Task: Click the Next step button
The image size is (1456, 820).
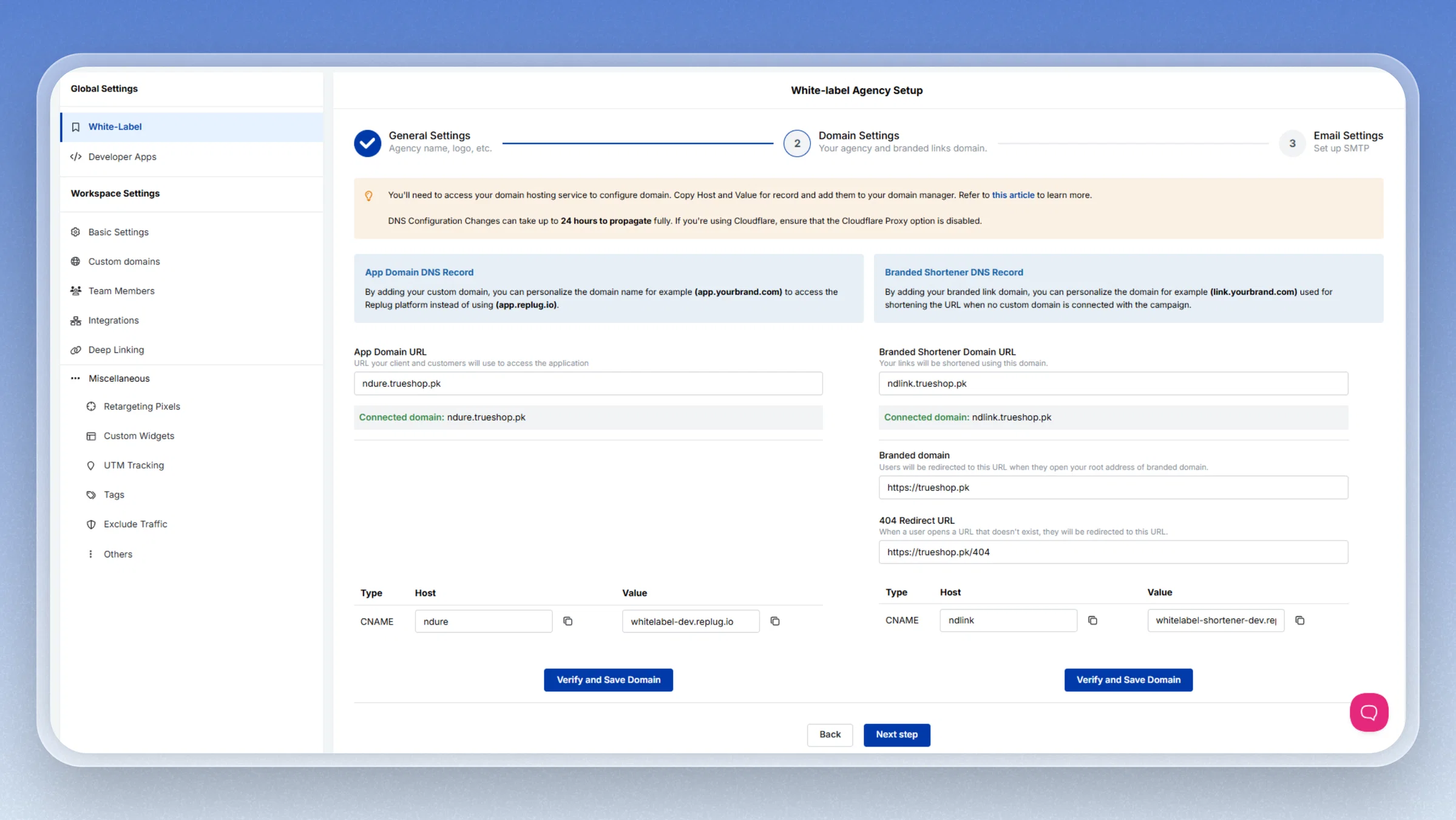Action: pyautogui.click(x=896, y=734)
